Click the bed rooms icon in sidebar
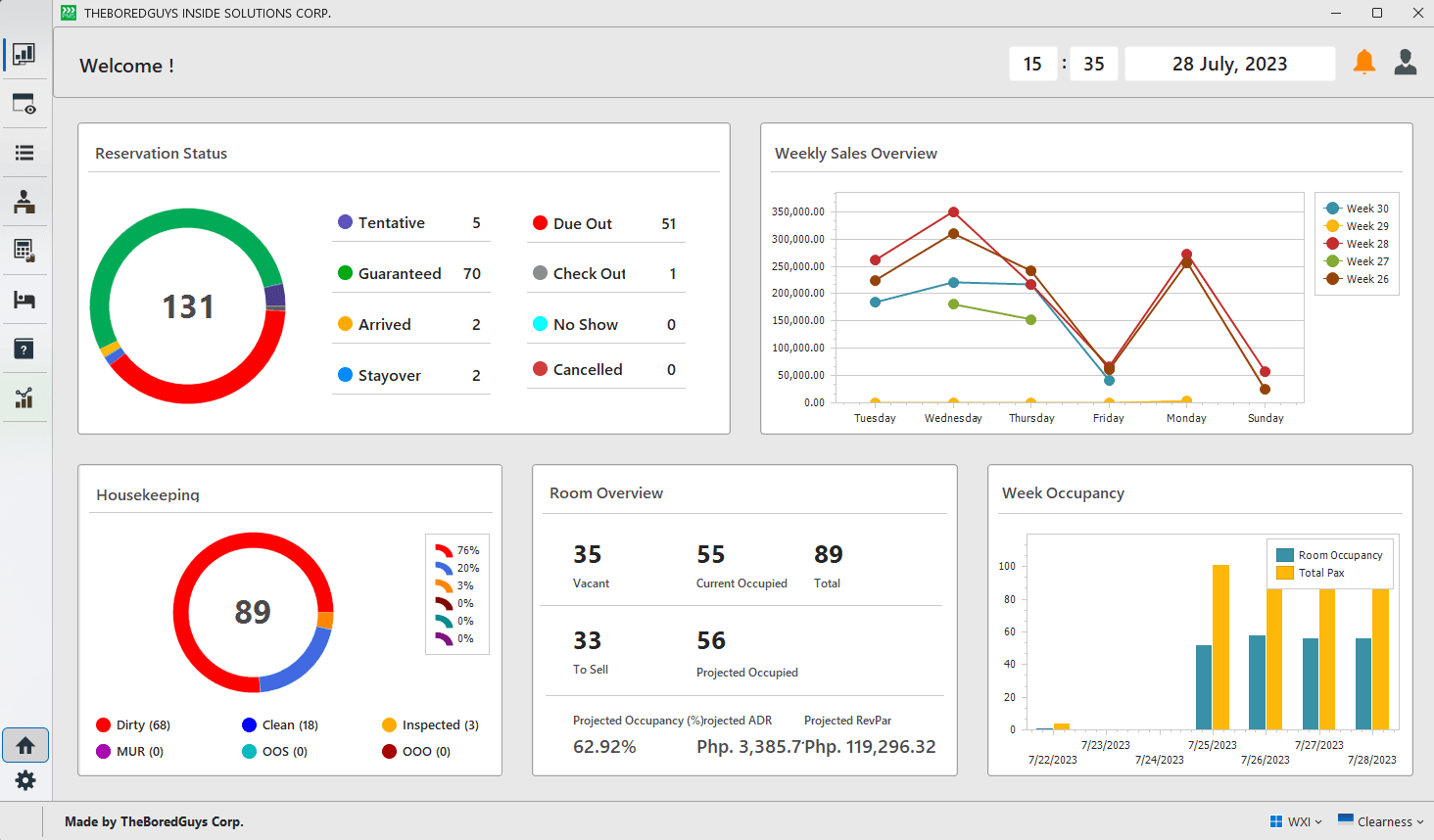 pos(24,300)
